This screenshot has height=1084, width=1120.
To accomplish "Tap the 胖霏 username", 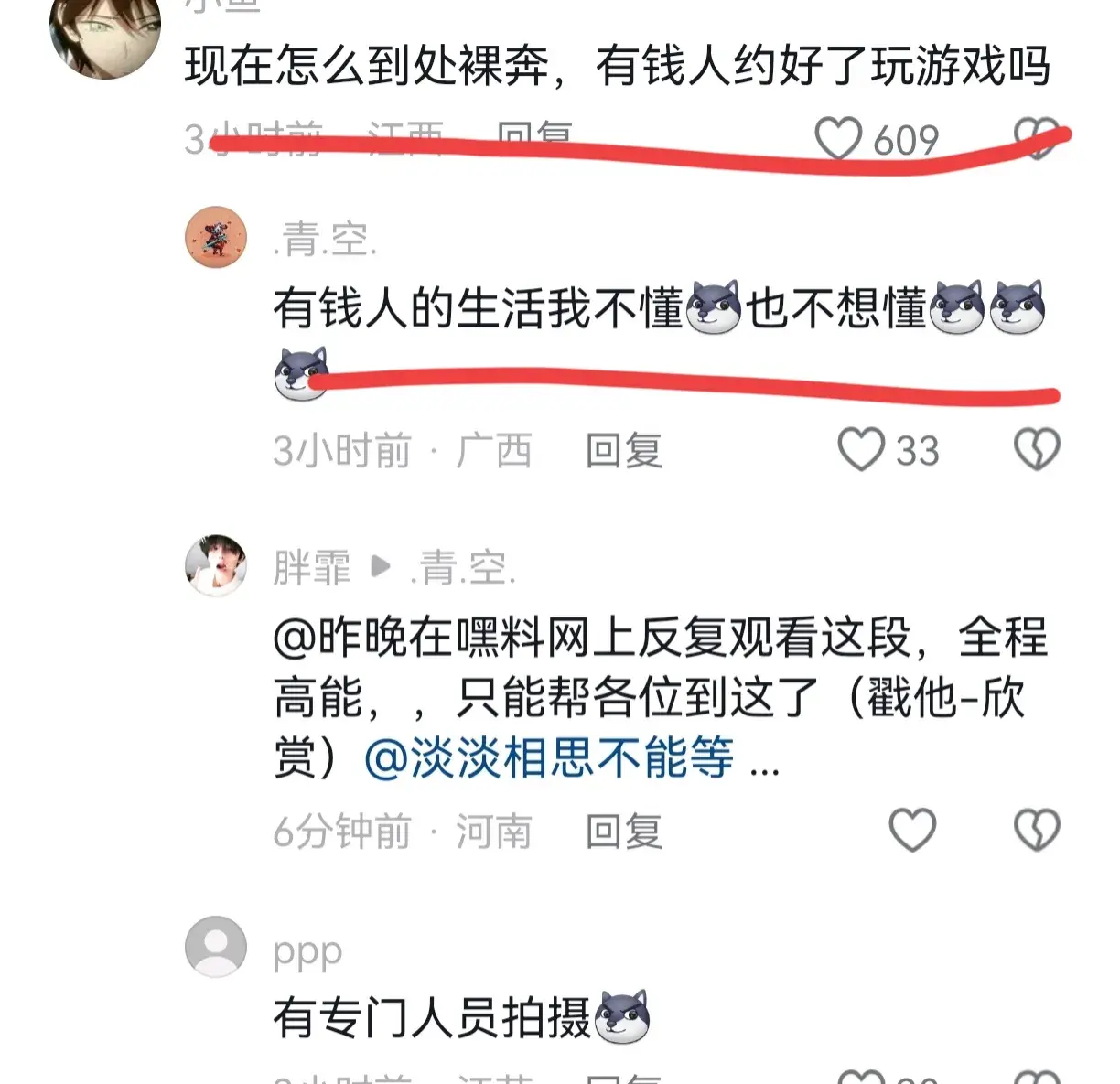I will (311, 568).
